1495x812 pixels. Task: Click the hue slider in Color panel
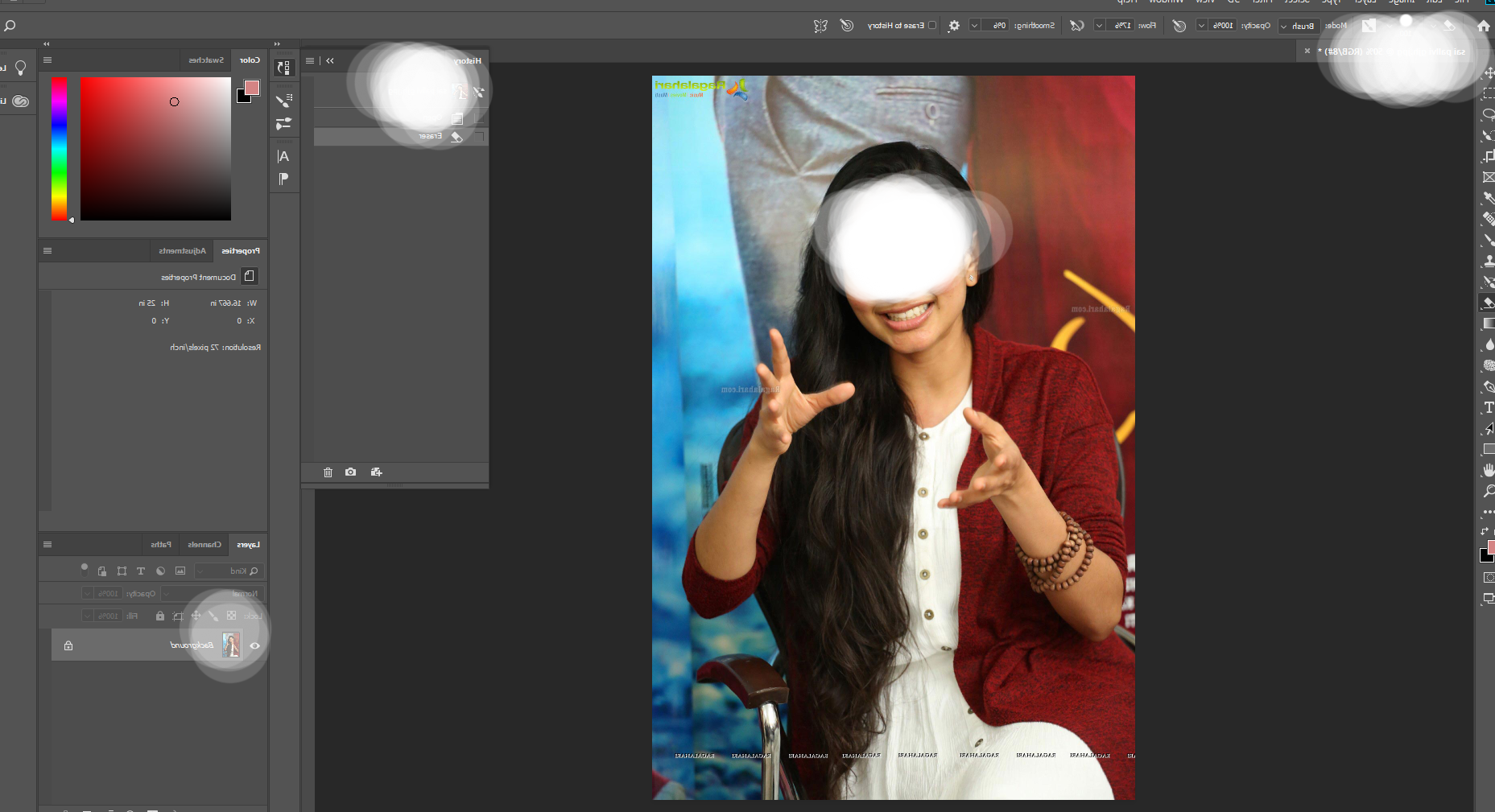tap(59, 149)
